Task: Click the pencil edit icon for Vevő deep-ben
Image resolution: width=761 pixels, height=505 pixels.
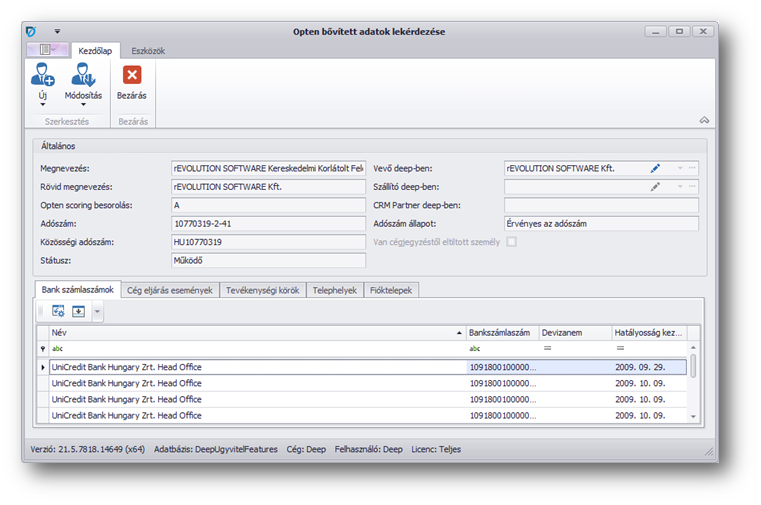Action: coord(656,168)
